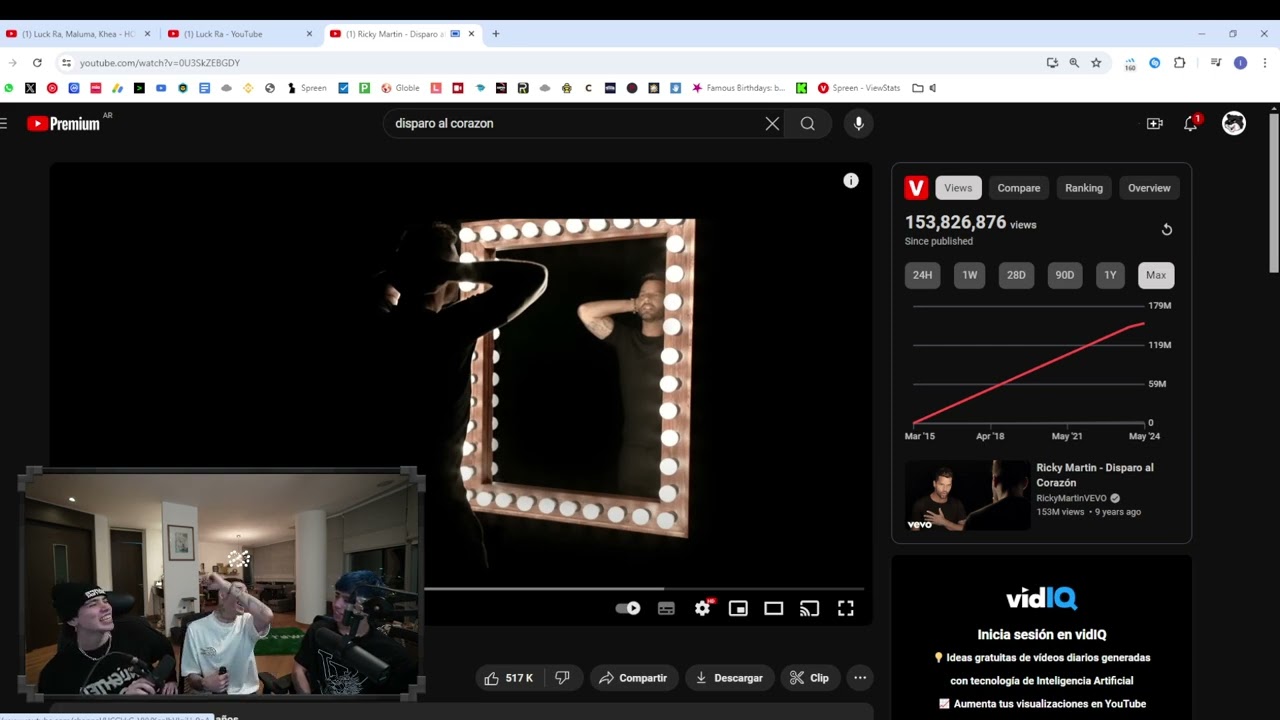The image size is (1280, 720).
Task: Click the Compartir share button
Action: 633,678
